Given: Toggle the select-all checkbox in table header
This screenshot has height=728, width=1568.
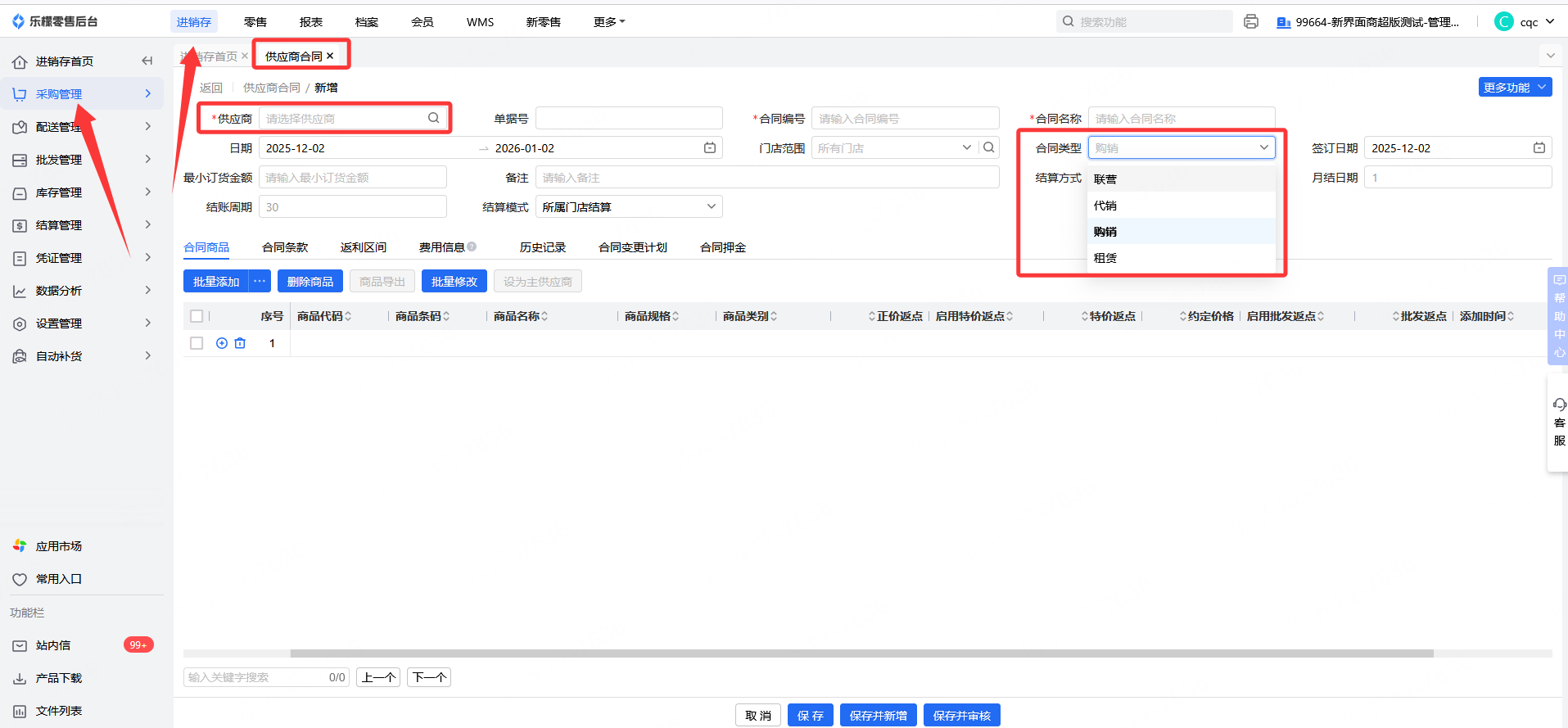Looking at the screenshot, I should point(197,316).
